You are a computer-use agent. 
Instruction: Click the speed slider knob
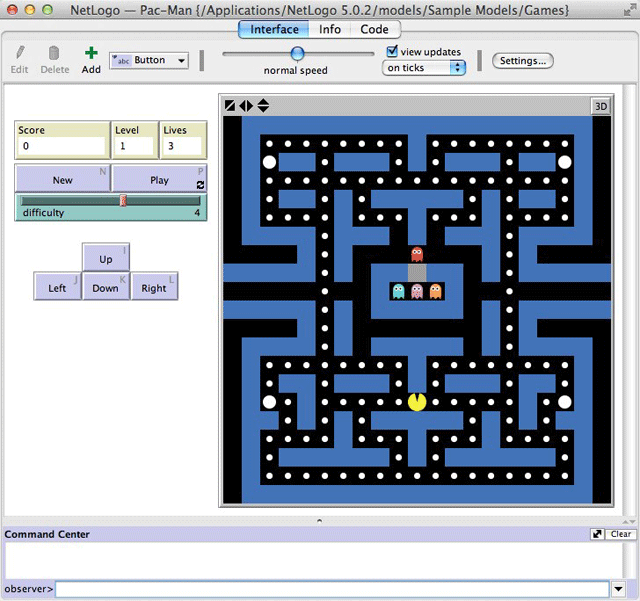tap(297, 53)
